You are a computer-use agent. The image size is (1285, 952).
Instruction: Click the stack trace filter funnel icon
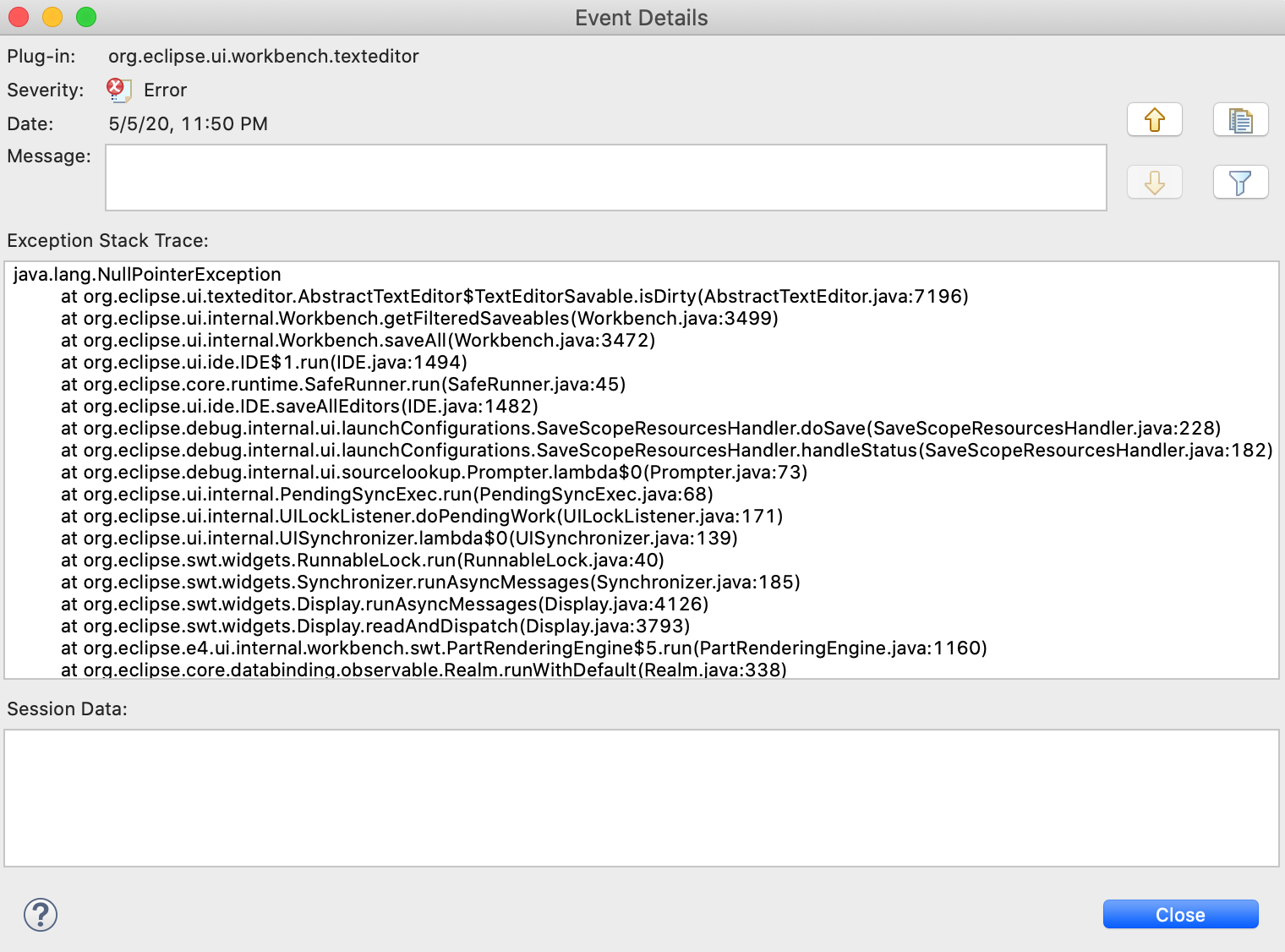pyautogui.click(x=1240, y=183)
